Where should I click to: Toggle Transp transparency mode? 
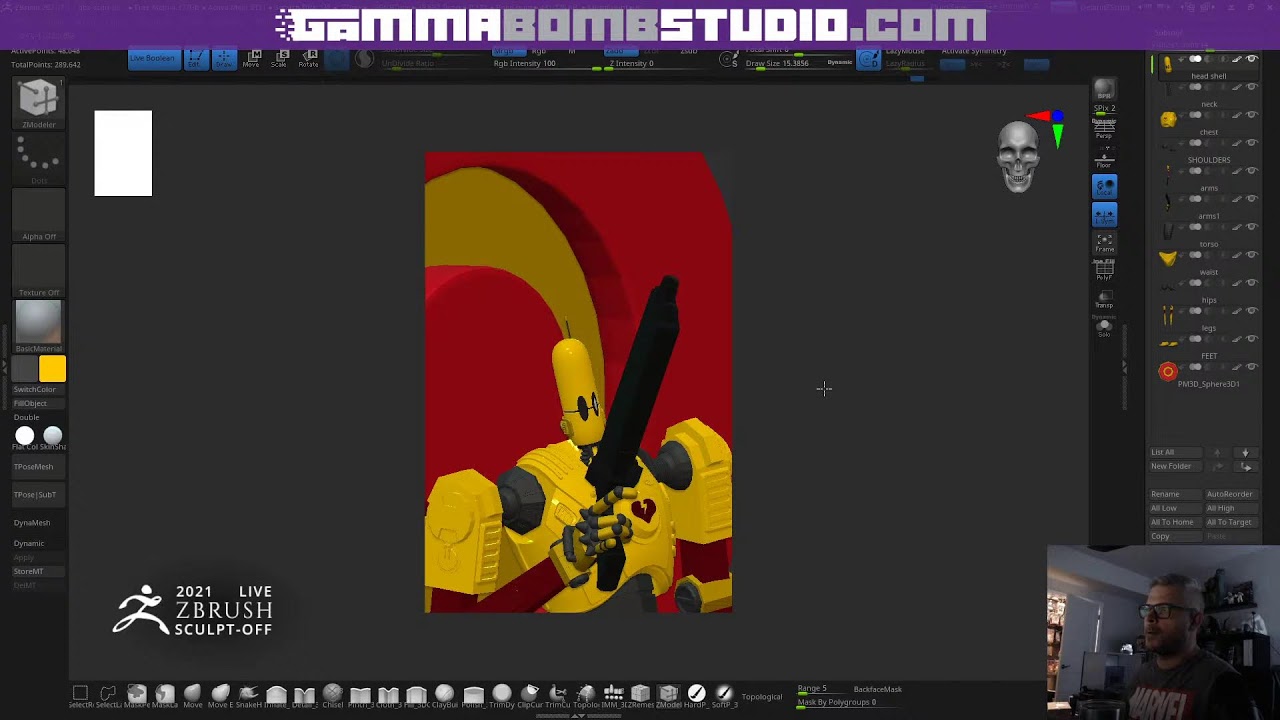coord(1104,299)
